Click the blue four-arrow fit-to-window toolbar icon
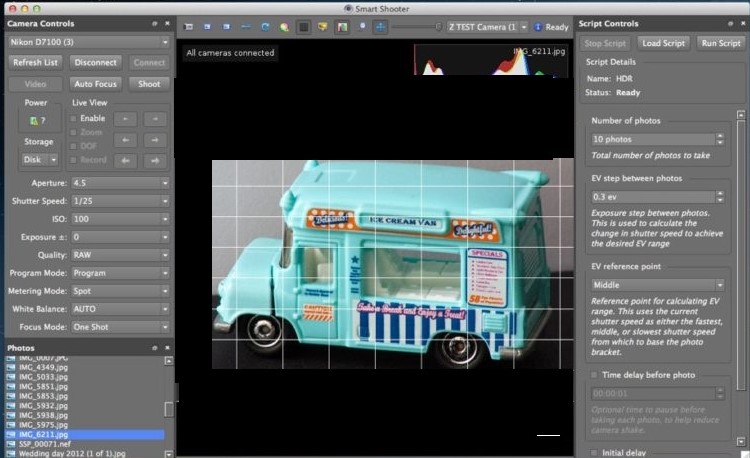 [x=380, y=27]
